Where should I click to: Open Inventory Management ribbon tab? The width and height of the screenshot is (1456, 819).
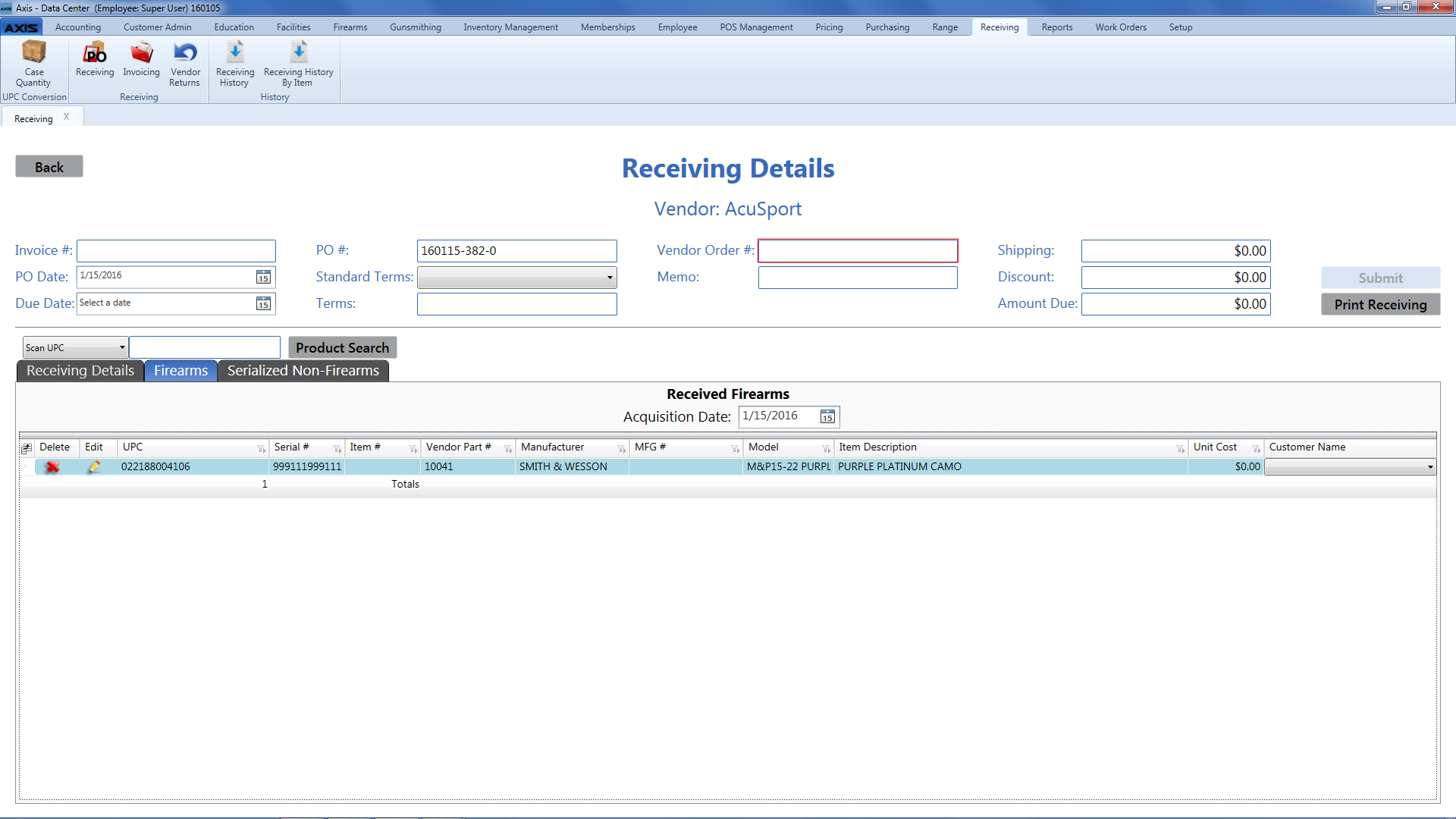tap(511, 27)
